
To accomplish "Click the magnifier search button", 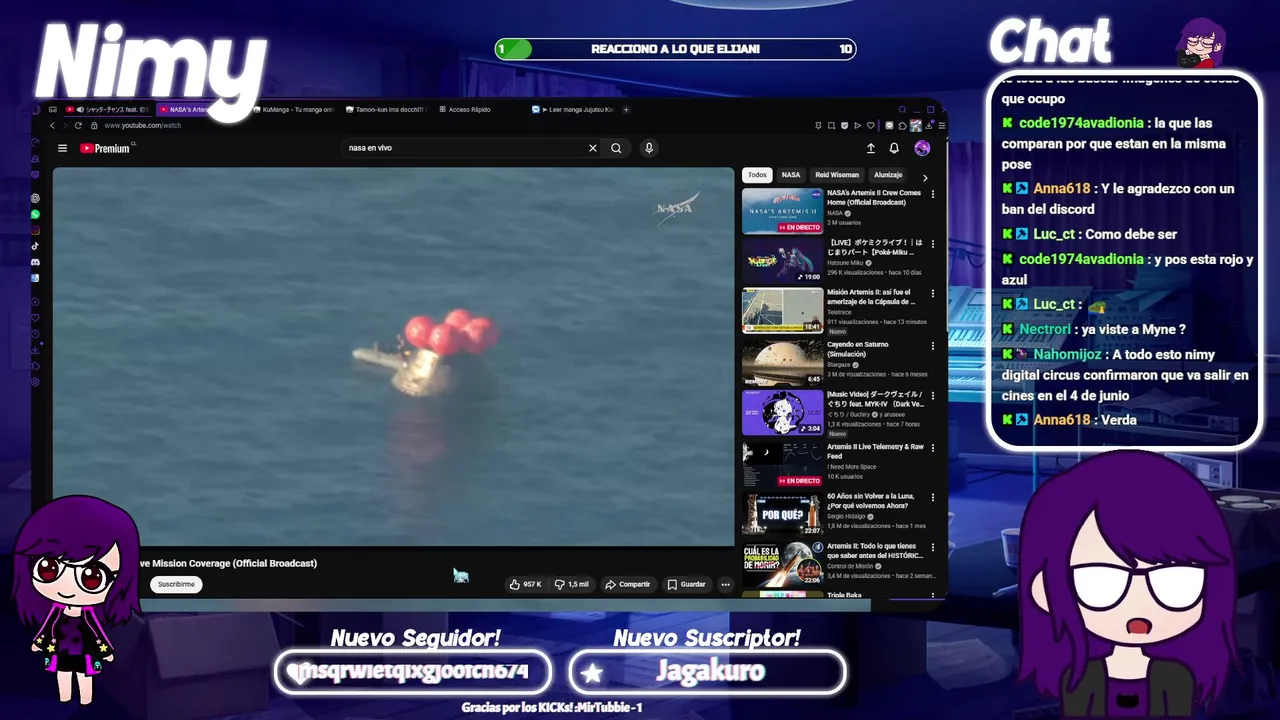I will [616, 148].
